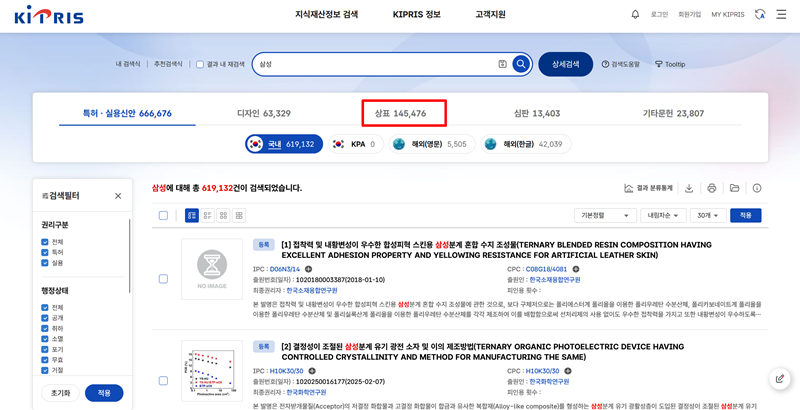800x410 pixels.
Task: Click the save-query icon inside search box
Action: tap(503, 64)
